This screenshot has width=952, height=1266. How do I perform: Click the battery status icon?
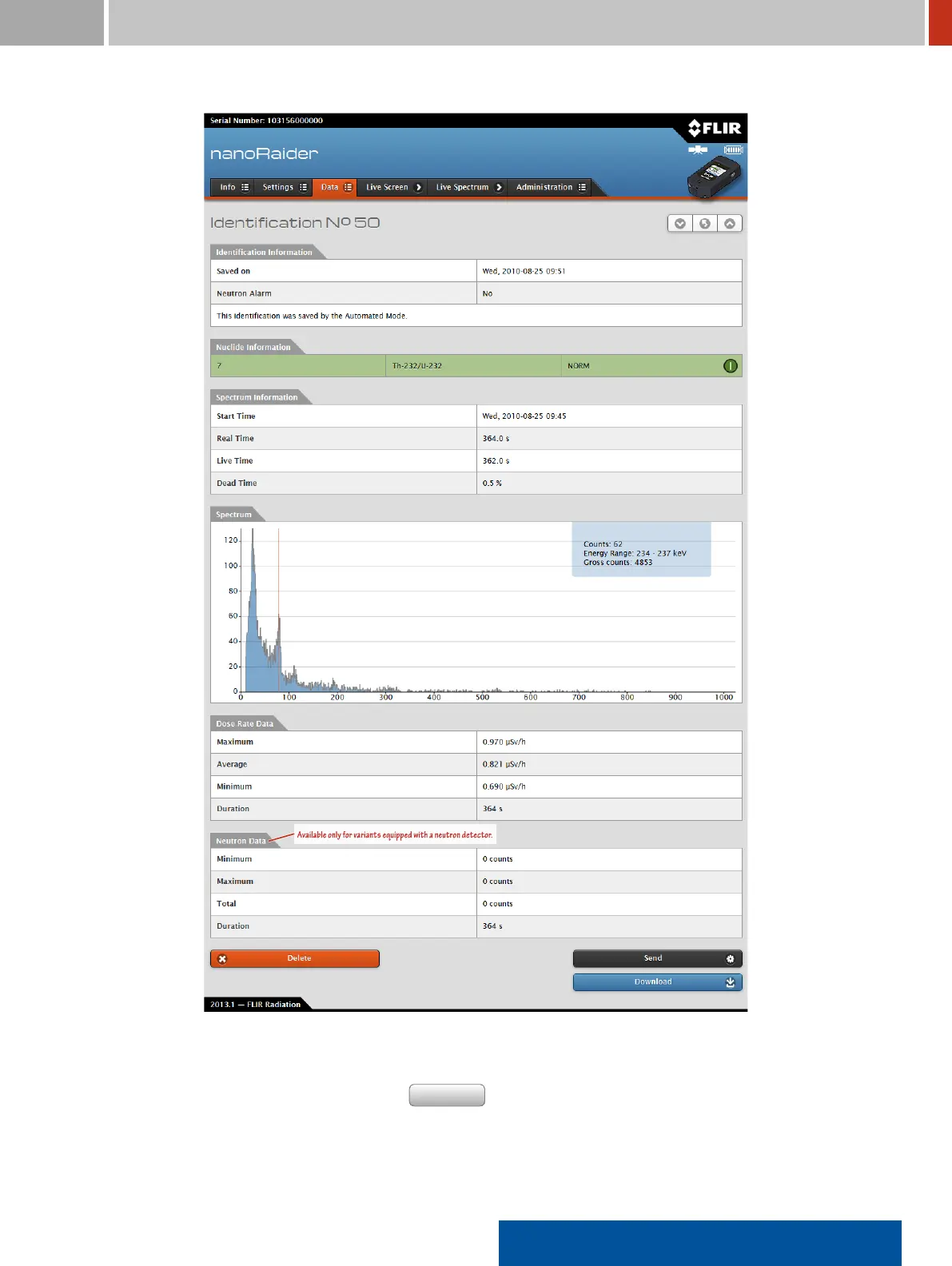click(x=733, y=149)
